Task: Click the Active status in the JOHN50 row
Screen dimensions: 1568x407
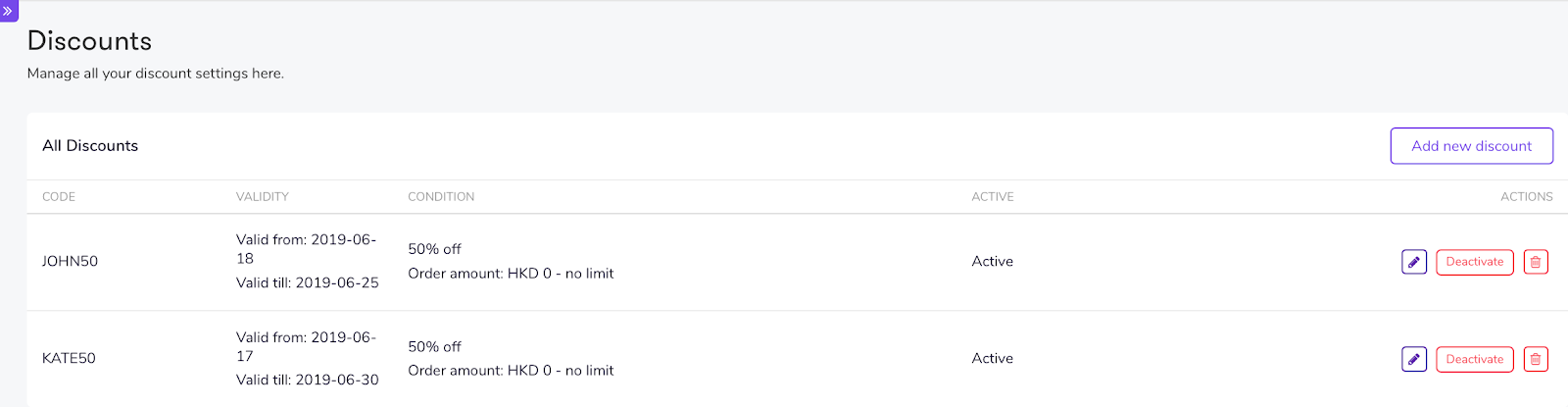Action: pos(993,262)
